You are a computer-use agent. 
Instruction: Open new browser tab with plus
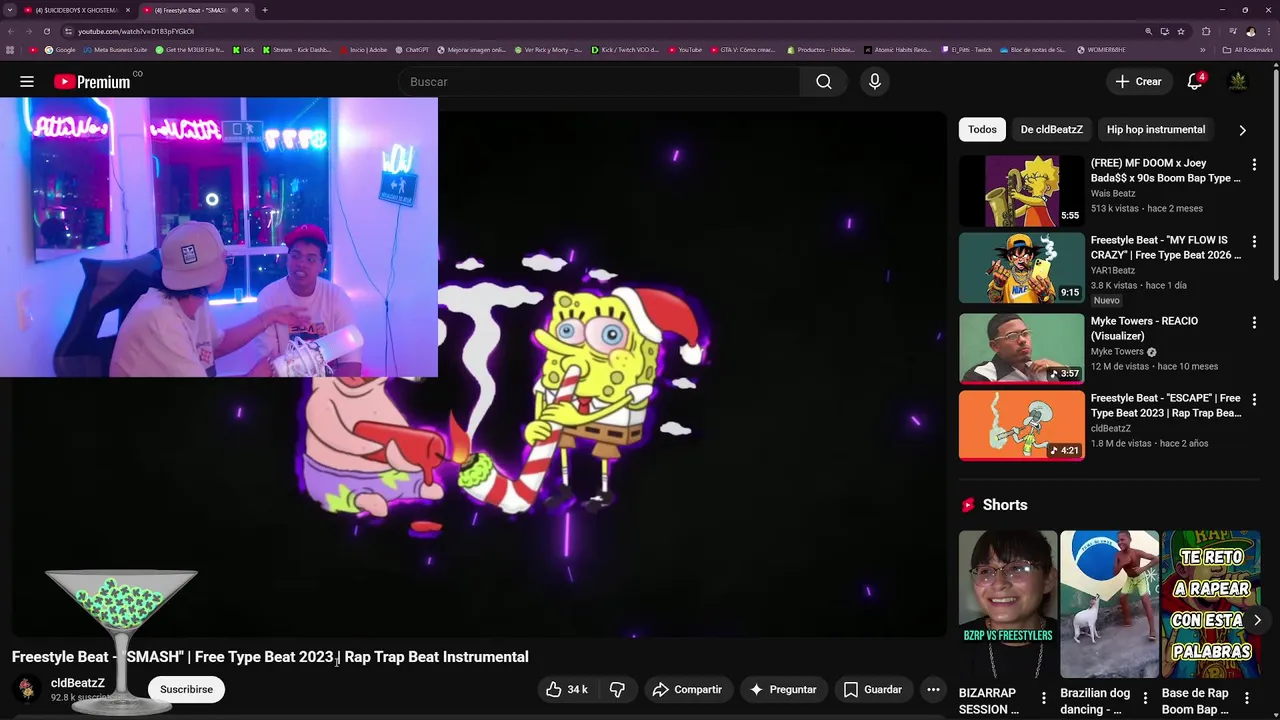click(x=264, y=10)
